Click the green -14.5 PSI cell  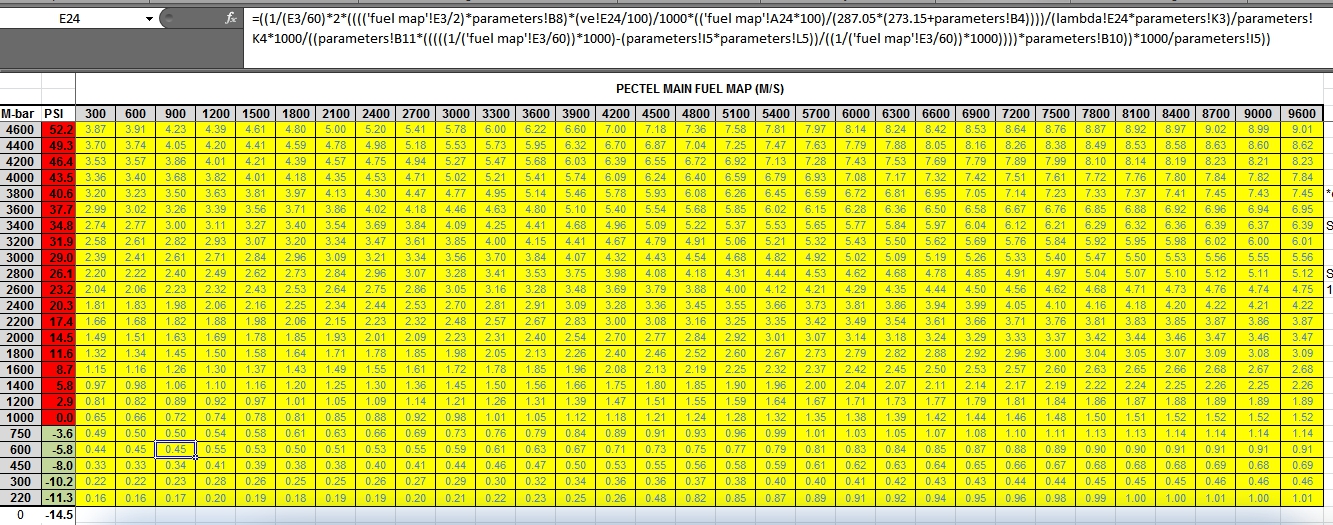click(59, 514)
